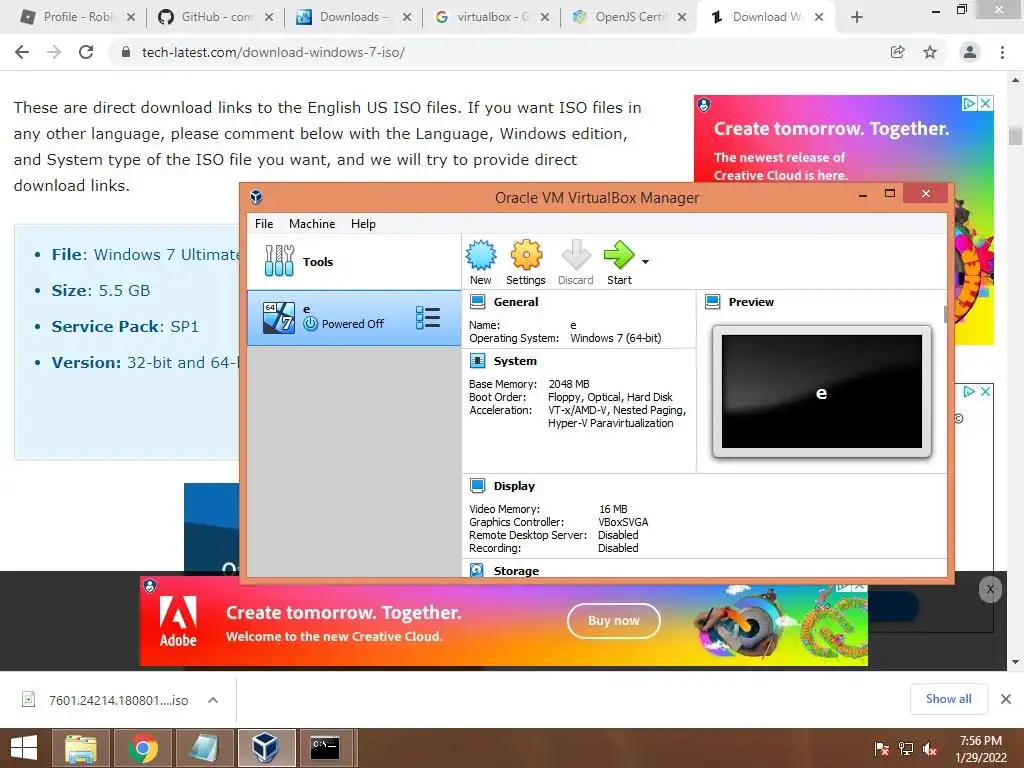Open the System section header

pos(515,360)
